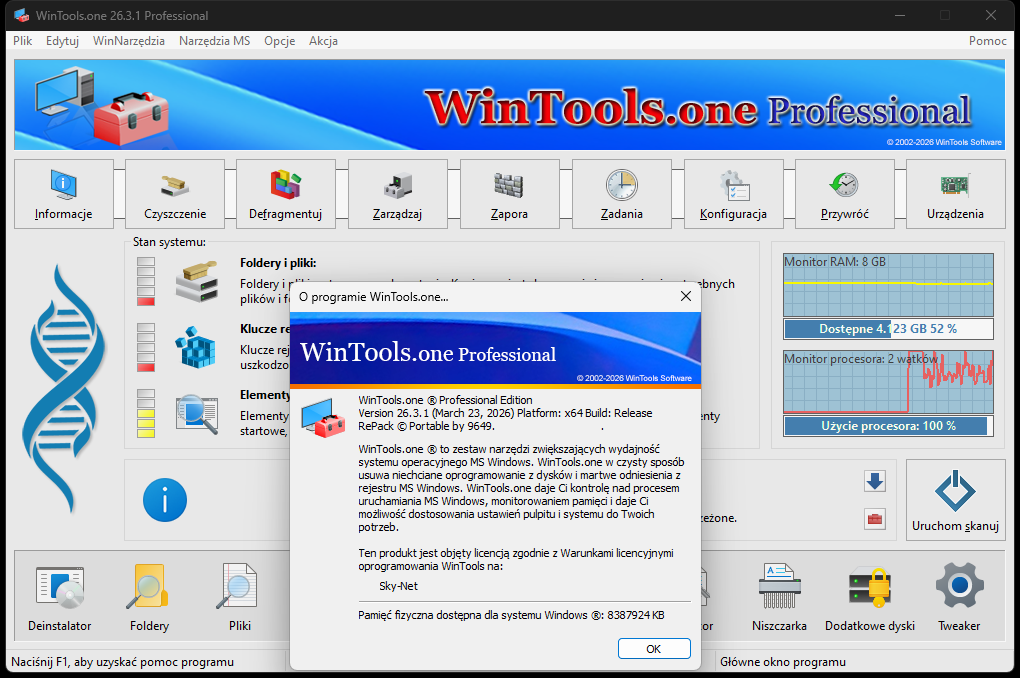Image resolution: width=1020 pixels, height=678 pixels.
Task: Click the small red toolbox icon
Action: click(x=875, y=519)
